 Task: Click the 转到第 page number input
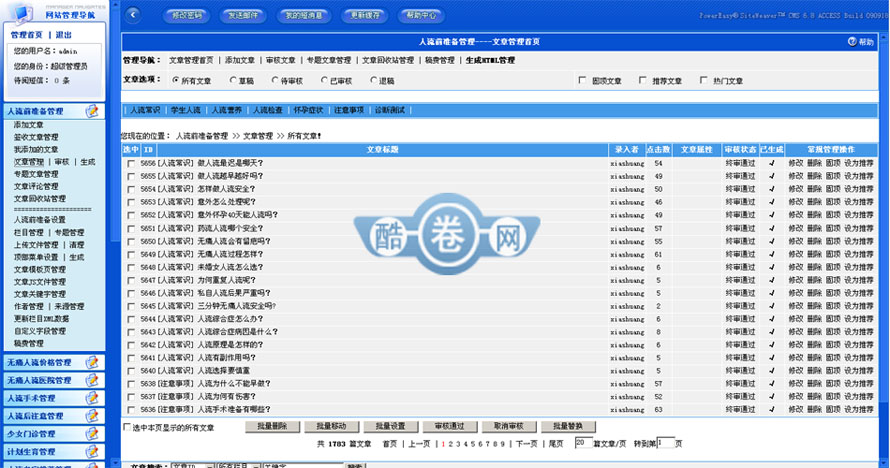coord(666,443)
